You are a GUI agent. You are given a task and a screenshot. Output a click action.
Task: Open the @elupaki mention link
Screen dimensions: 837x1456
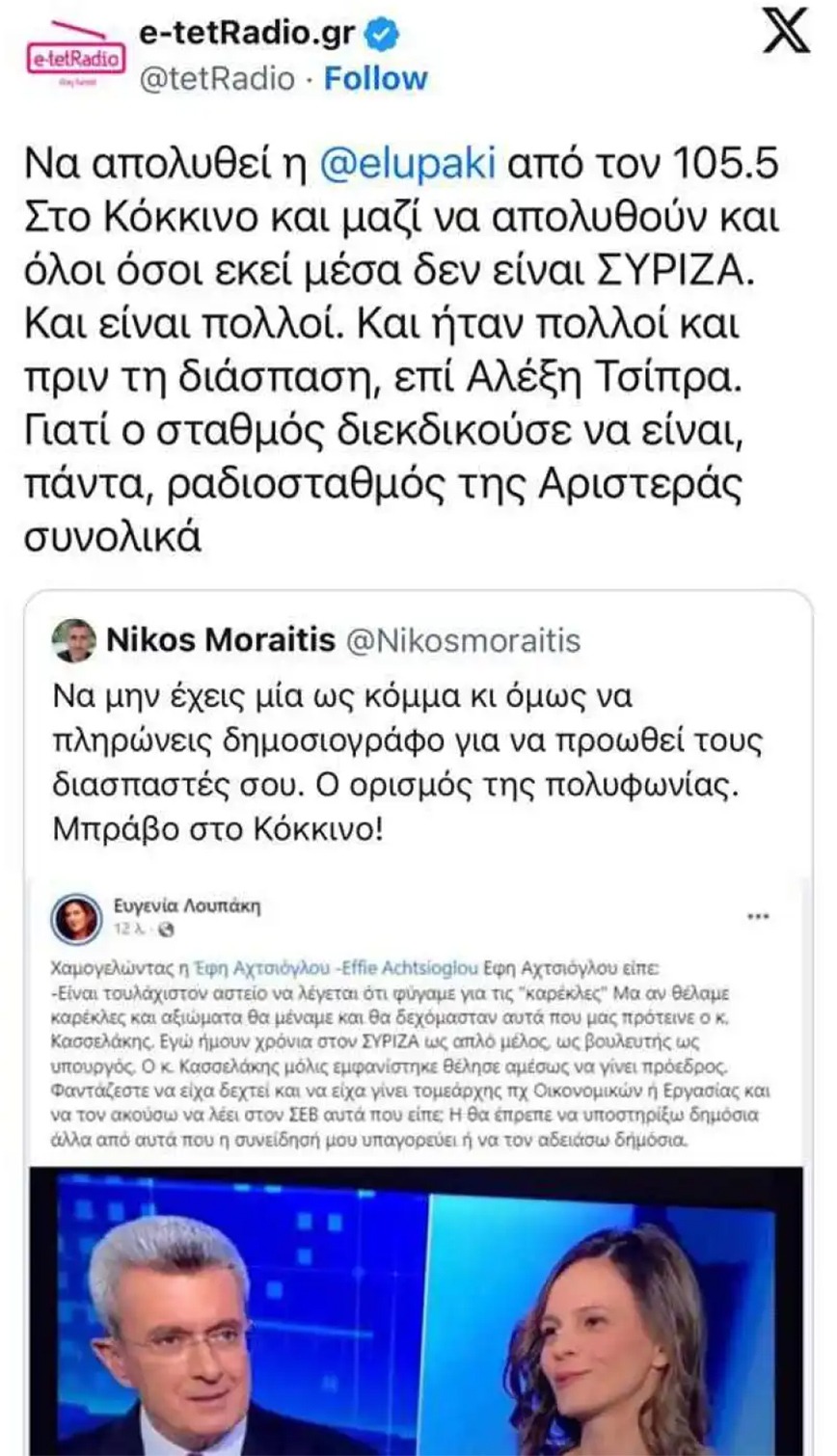407,164
